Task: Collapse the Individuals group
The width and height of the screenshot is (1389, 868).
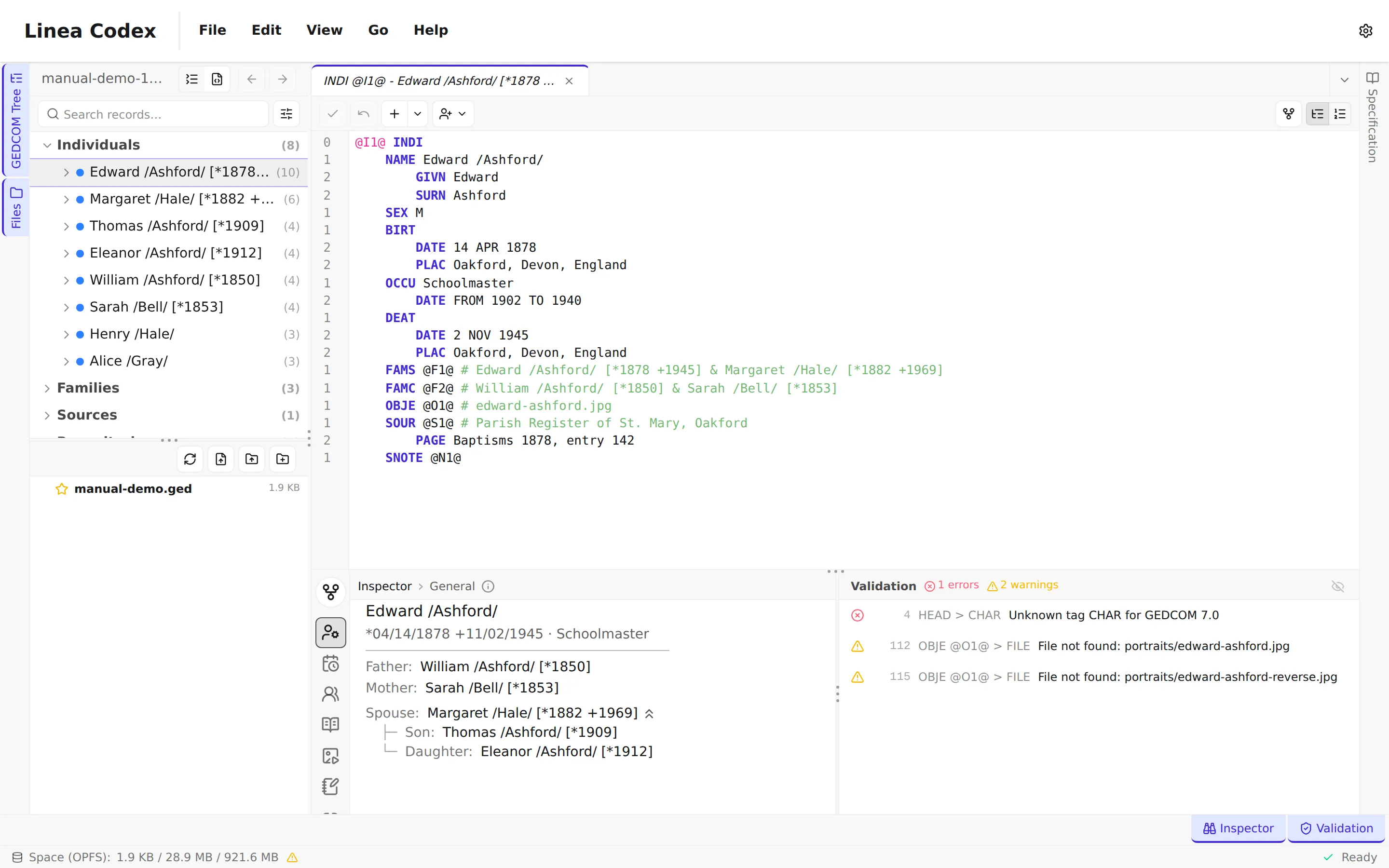Action: pos(47,145)
